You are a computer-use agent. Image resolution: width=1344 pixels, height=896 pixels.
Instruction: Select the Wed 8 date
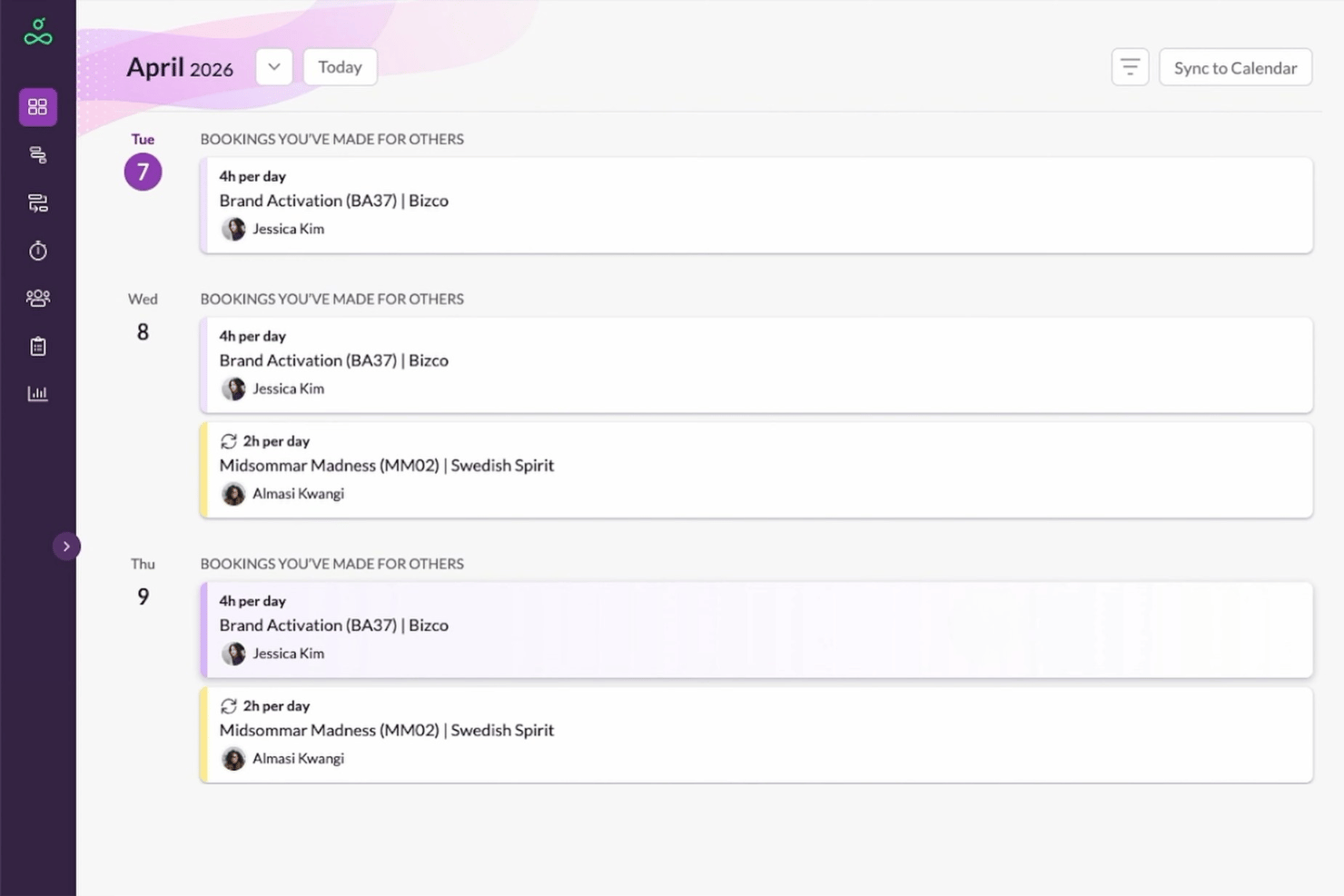(143, 332)
